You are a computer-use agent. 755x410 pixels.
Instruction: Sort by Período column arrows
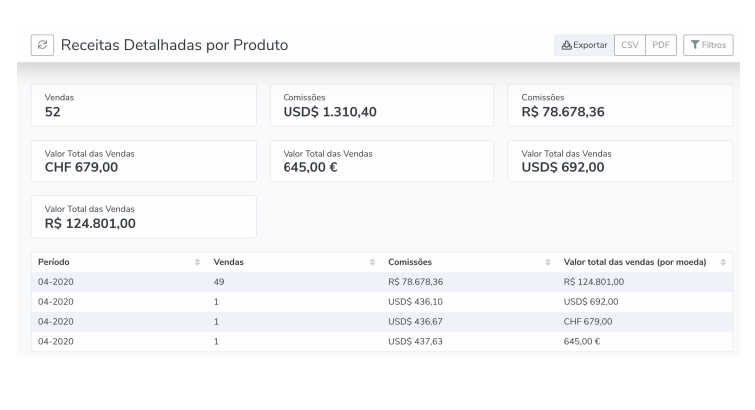pyautogui.click(x=197, y=262)
